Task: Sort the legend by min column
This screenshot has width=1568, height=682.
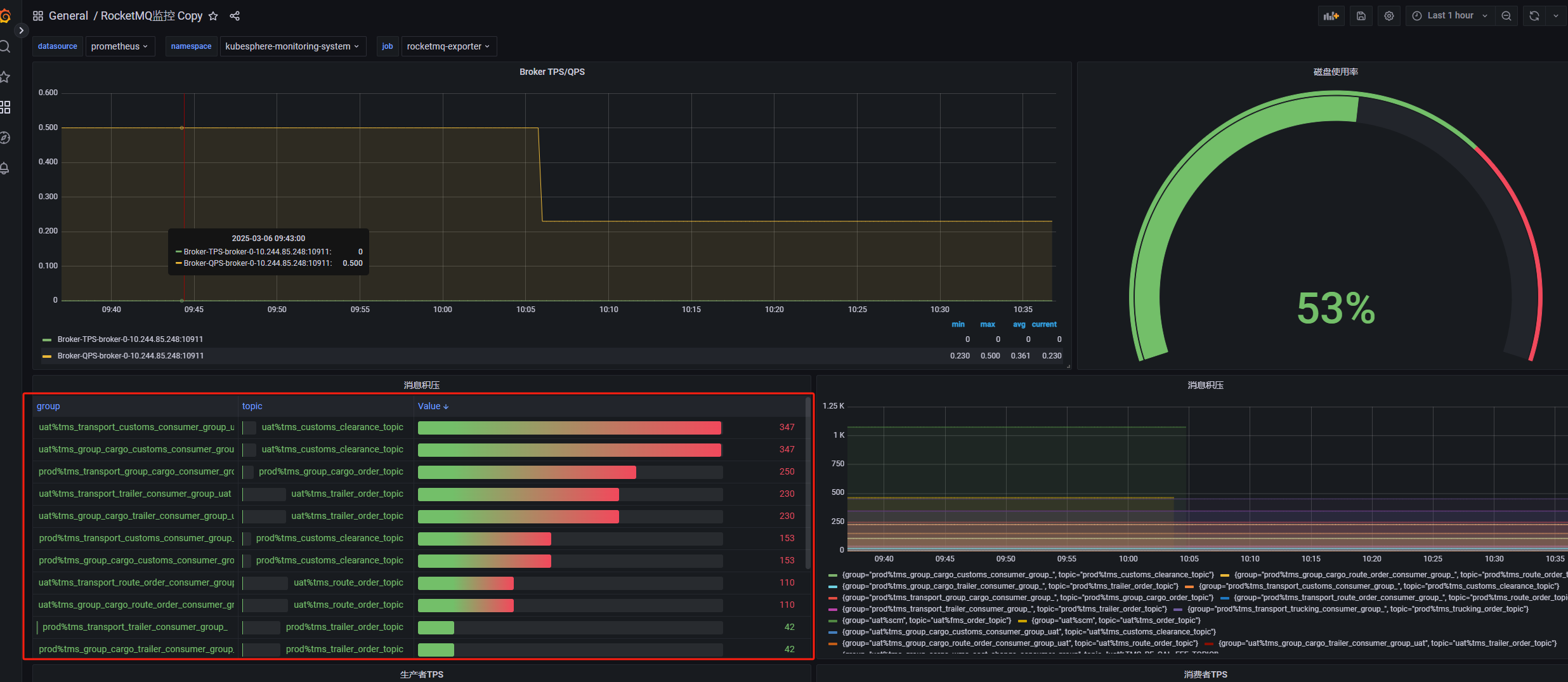Action: coord(958,324)
